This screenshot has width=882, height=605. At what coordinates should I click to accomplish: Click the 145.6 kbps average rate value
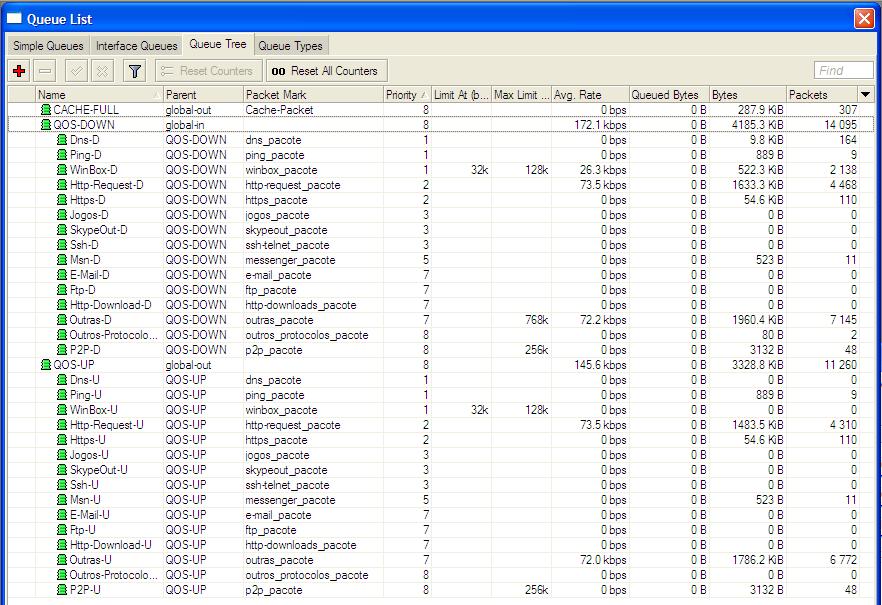pyautogui.click(x=600, y=365)
